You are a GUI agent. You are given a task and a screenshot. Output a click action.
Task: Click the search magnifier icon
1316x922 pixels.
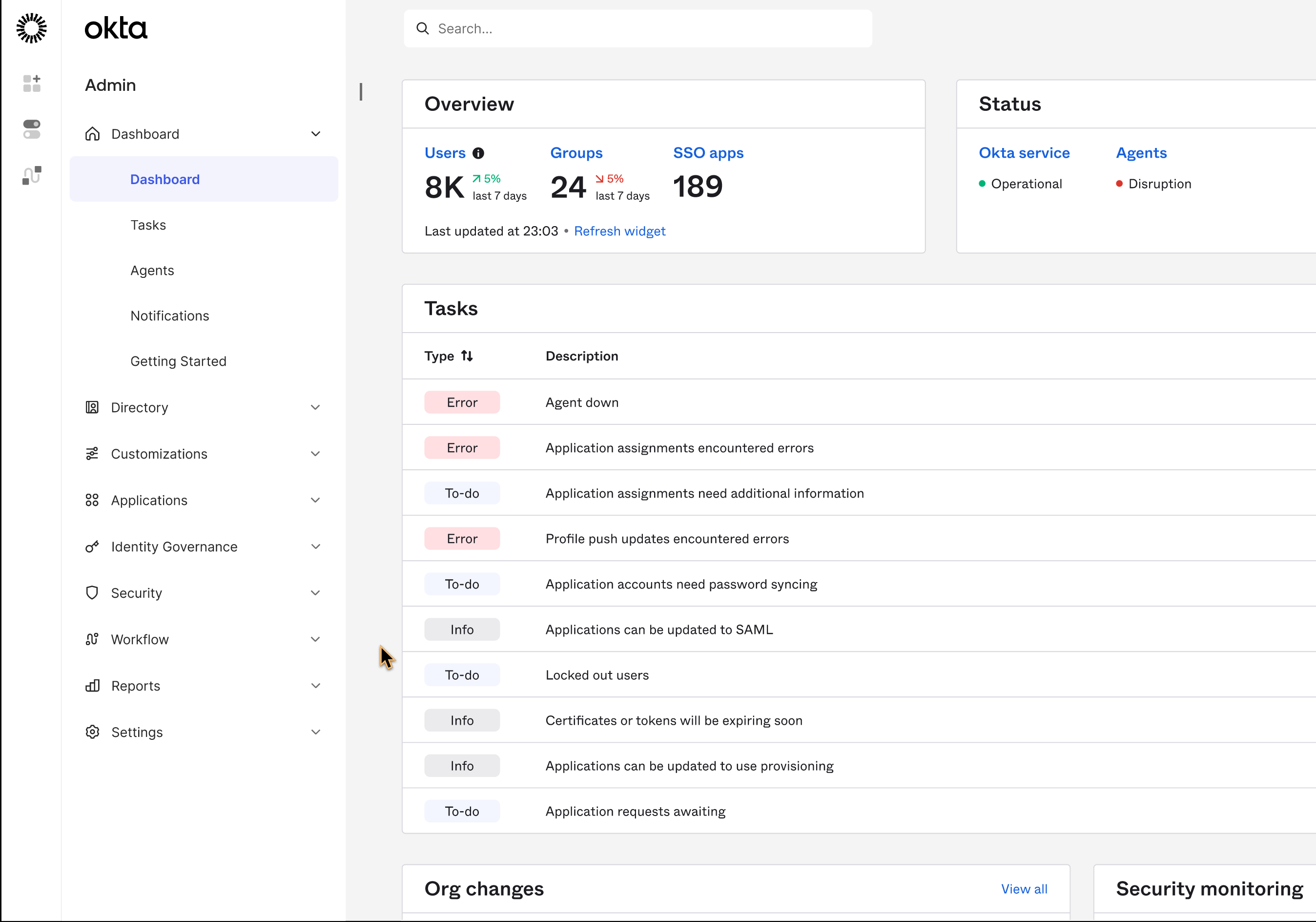423,29
